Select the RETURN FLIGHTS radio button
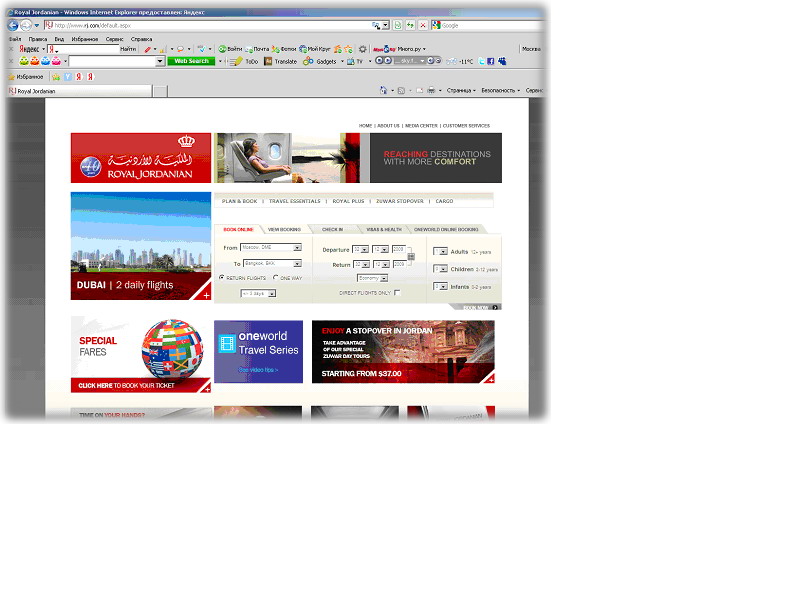 pos(221,278)
